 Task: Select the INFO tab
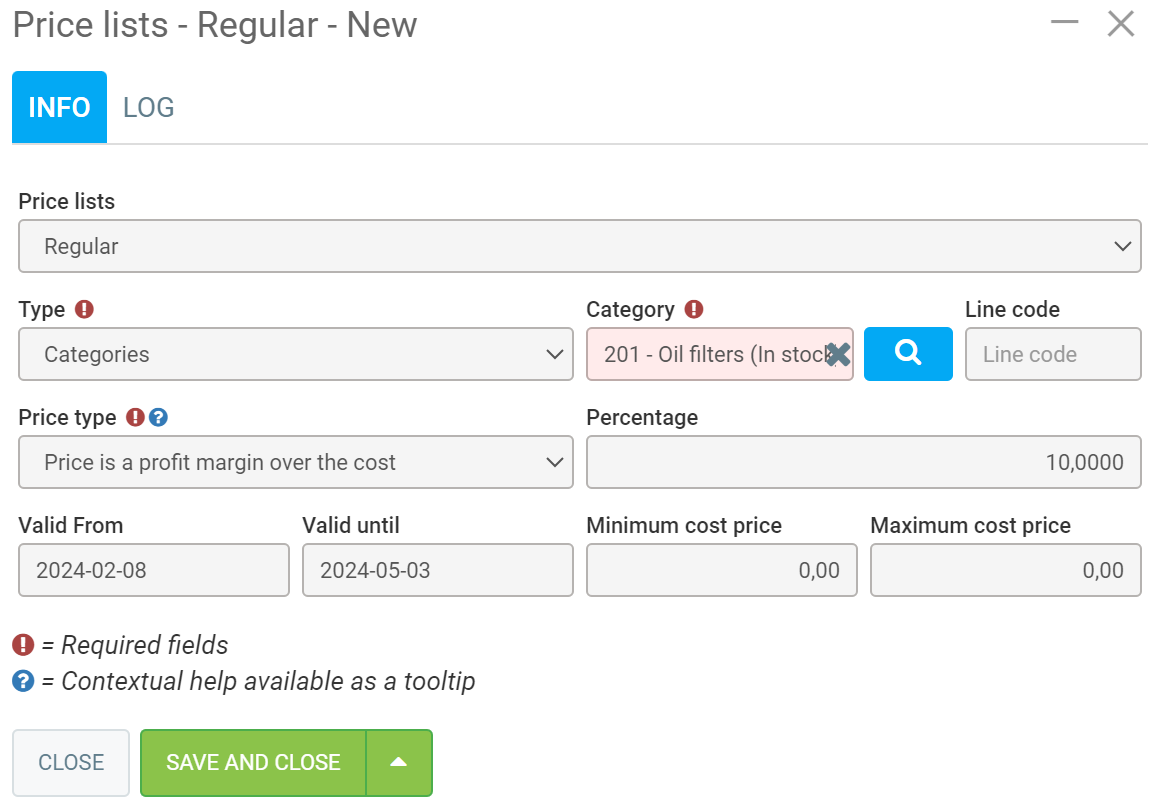point(59,108)
